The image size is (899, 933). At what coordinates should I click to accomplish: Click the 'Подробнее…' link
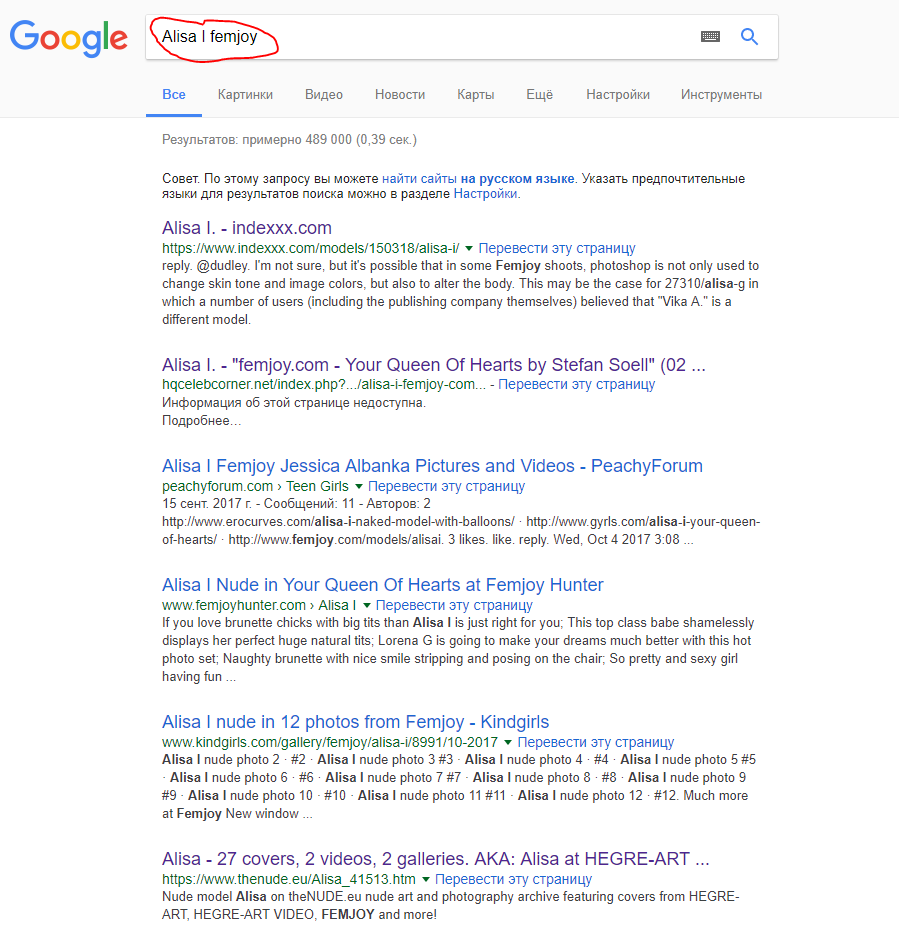[x=201, y=421]
